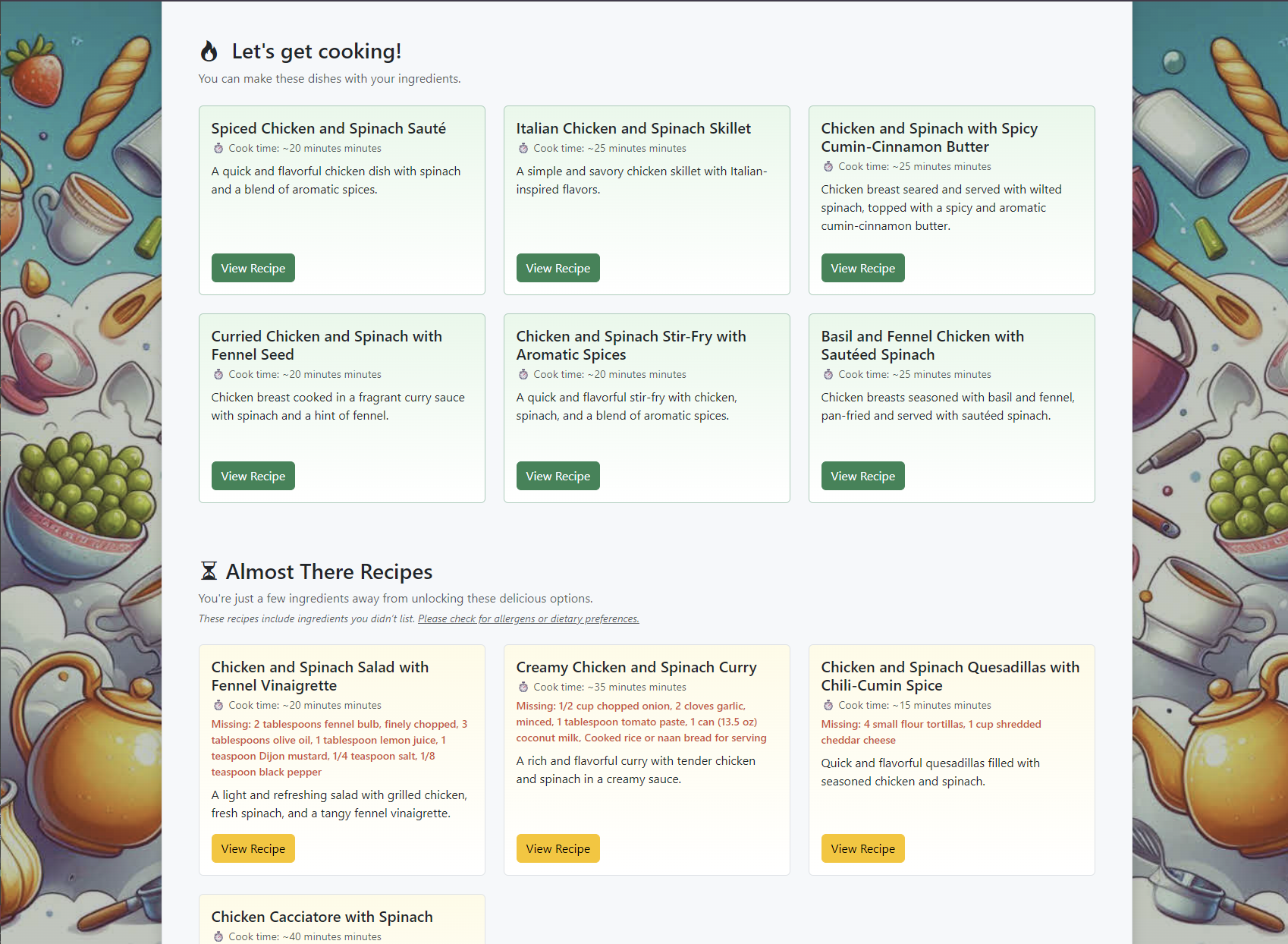View Recipe for Spiced Chicken and Spinach Sauté

pyautogui.click(x=253, y=268)
